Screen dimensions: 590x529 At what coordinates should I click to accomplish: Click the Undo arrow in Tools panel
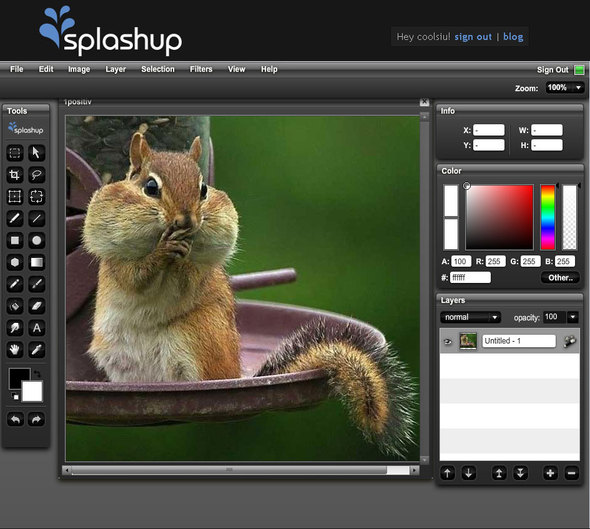pos(15,419)
